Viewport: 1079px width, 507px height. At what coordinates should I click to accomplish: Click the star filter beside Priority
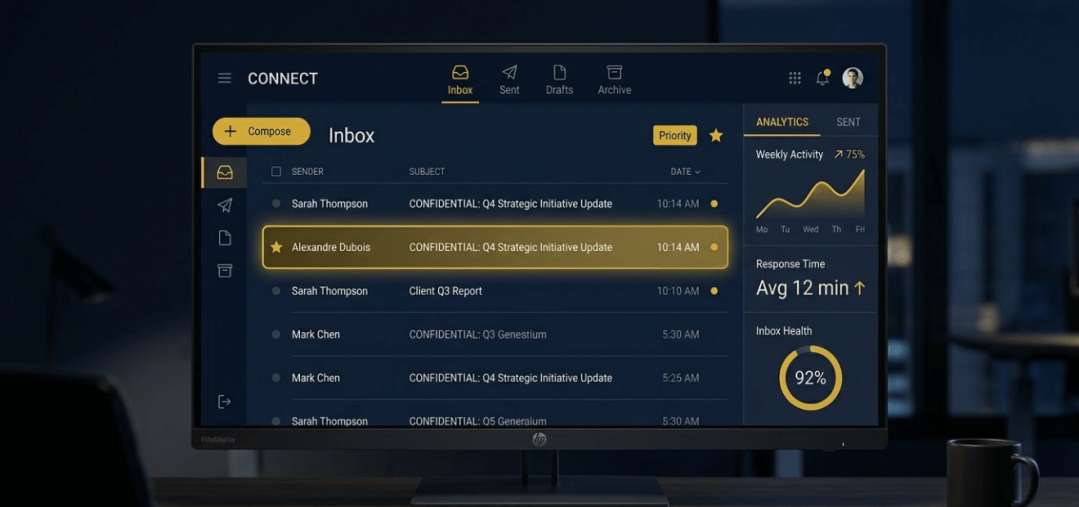click(x=716, y=135)
